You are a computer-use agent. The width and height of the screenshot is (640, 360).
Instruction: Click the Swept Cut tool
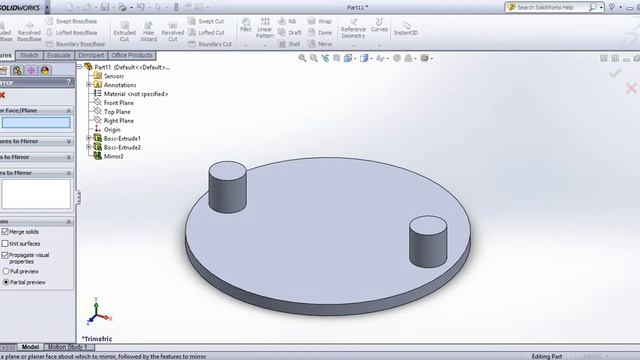206,21
